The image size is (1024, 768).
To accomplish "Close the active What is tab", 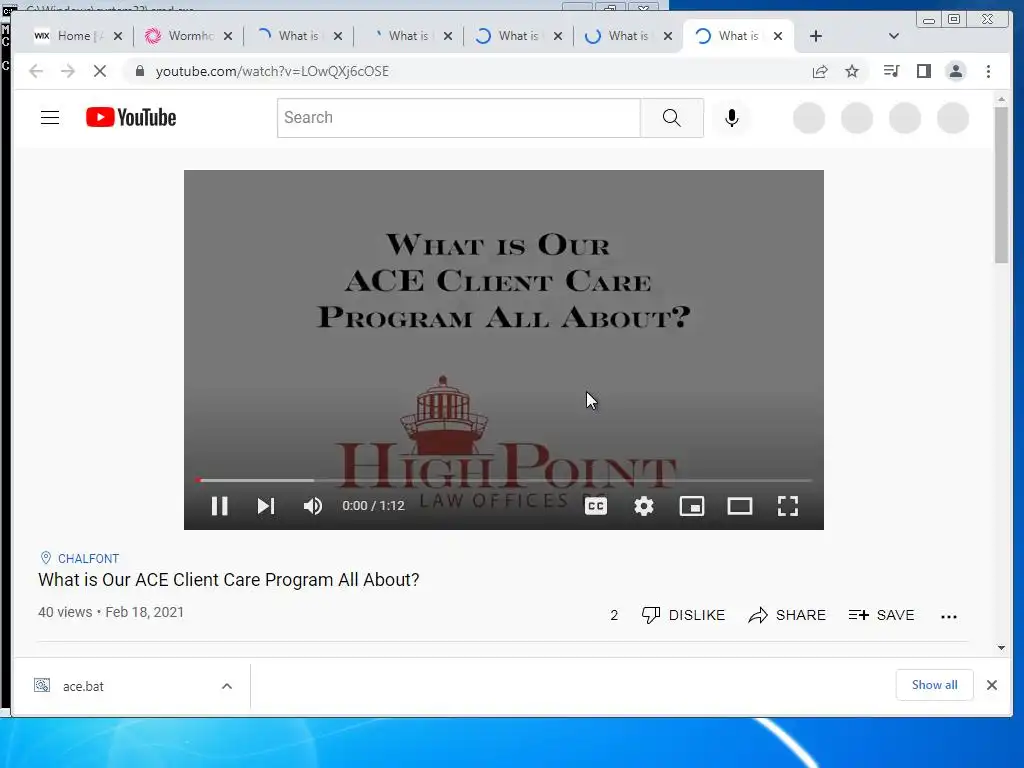I will 778,36.
